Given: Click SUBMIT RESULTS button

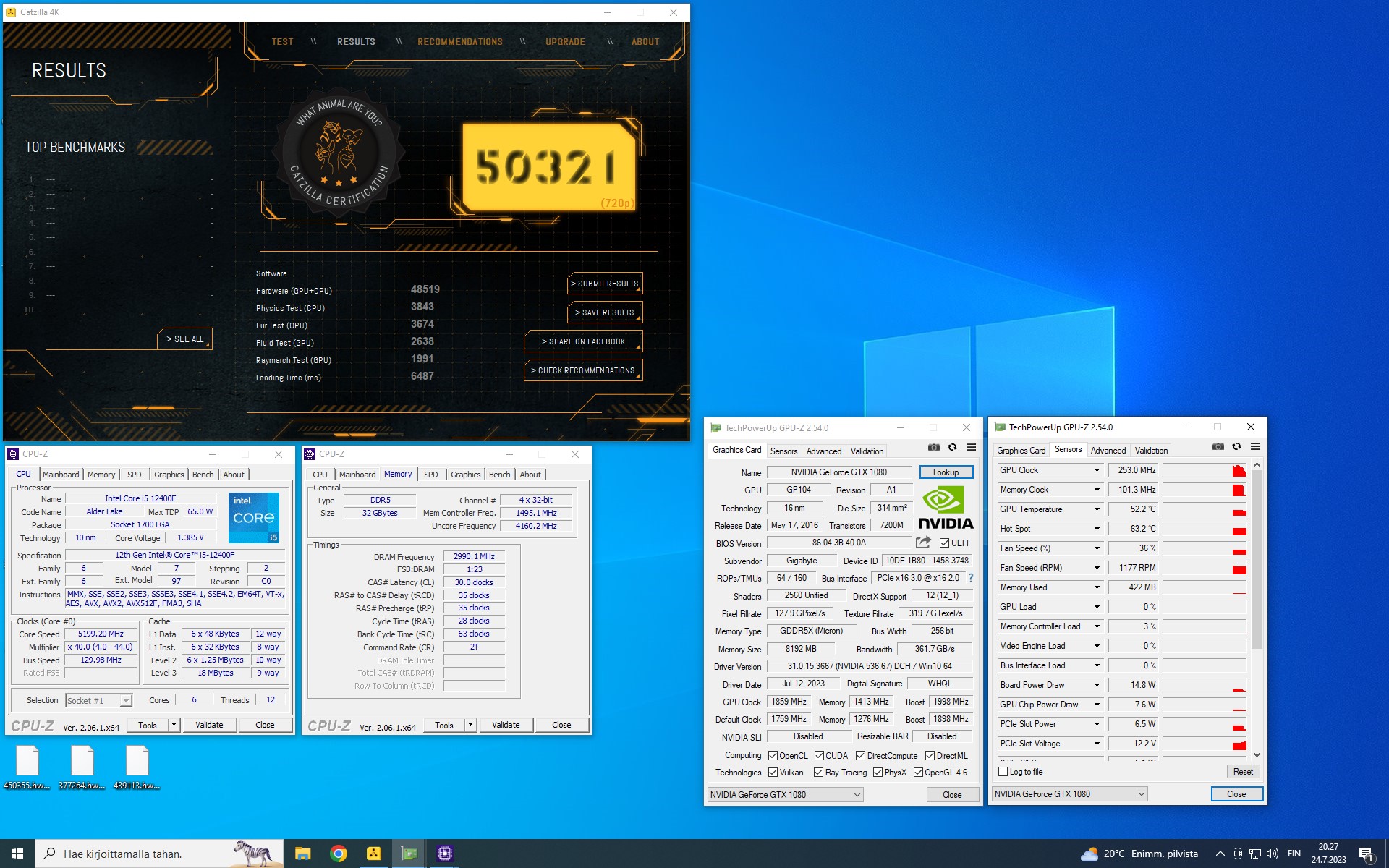Looking at the screenshot, I should click(x=605, y=284).
